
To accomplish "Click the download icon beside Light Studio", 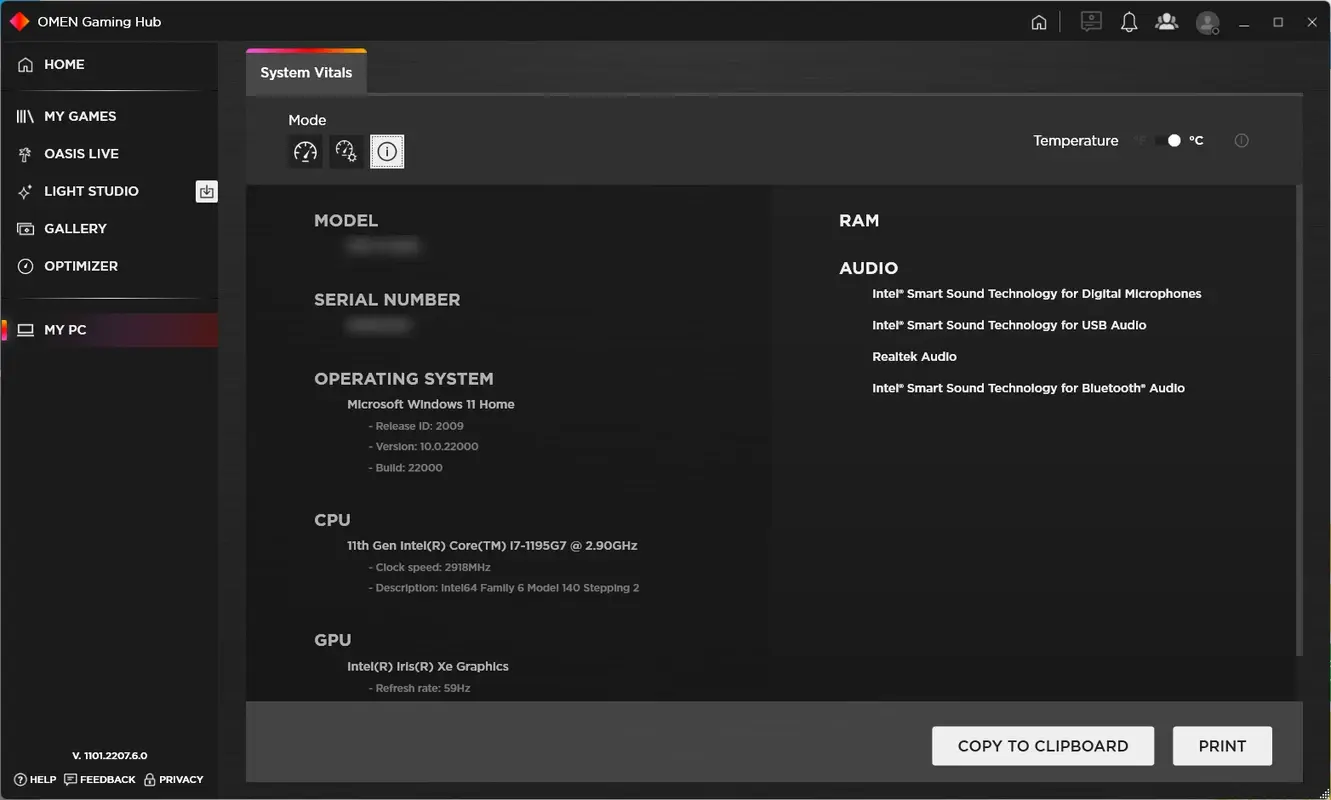I will (x=206, y=191).
